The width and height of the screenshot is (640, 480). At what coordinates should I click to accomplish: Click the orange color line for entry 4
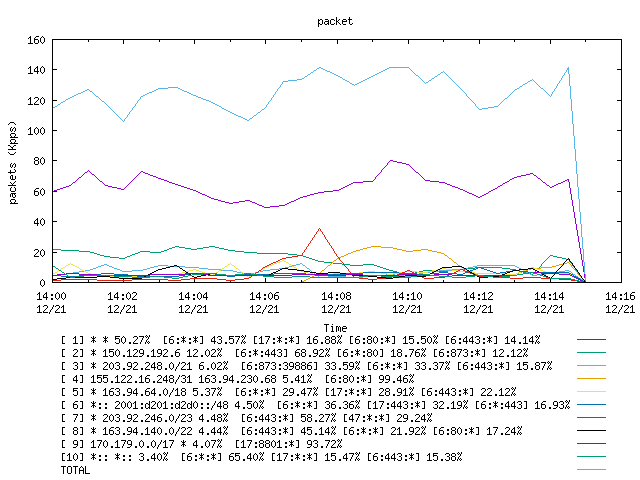pos(591,378)
